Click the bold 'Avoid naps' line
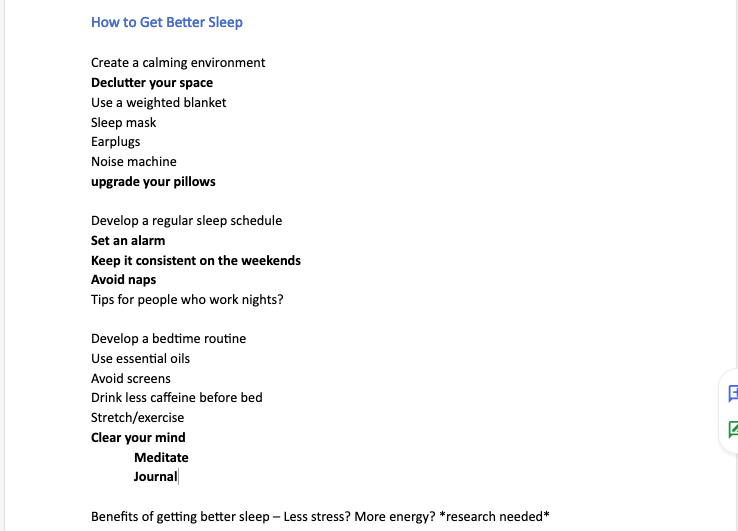This screenshot has height=531, width=738. click(123, 280)
